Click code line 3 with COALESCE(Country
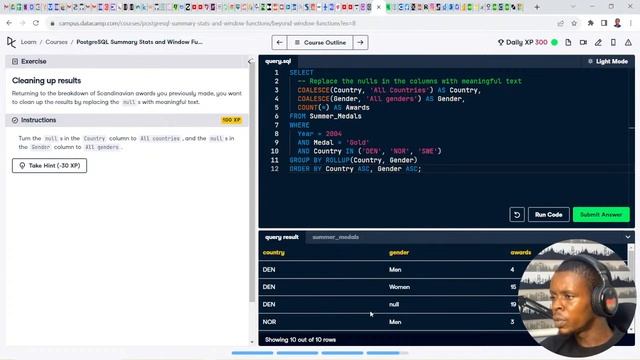The image size is (640, 360). pyautogui.click(x=389, y=90)
